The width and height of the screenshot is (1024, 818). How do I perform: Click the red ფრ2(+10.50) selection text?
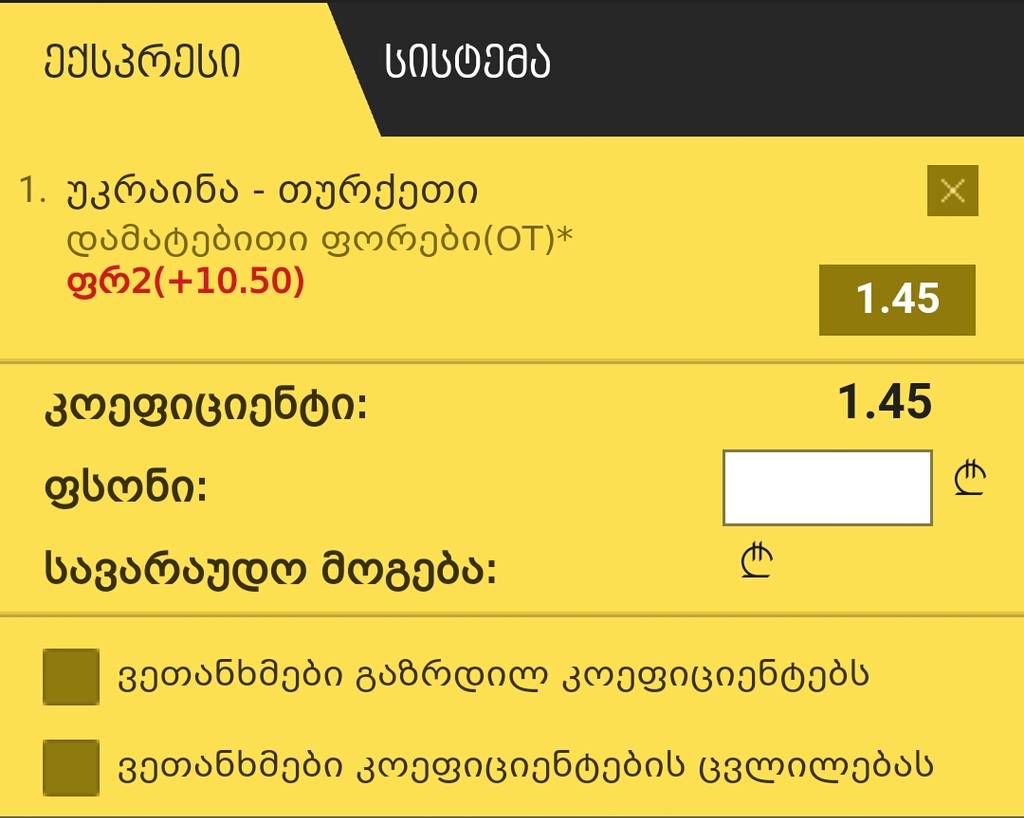185,282
